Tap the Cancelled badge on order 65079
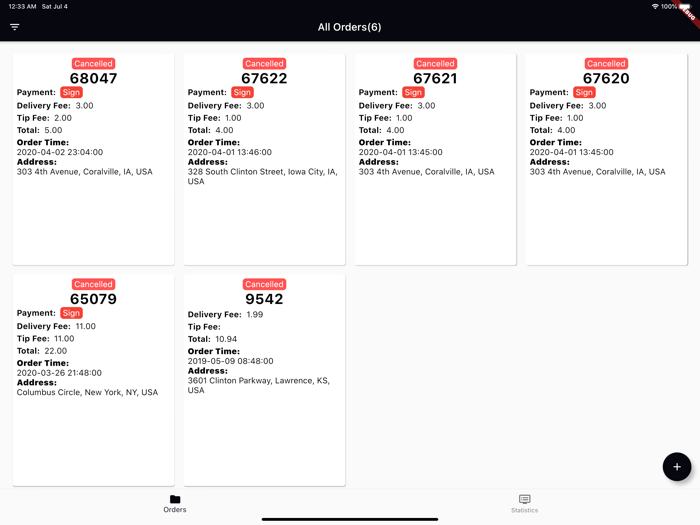Screen dimensions: 700x525 [x=93, y=284]
